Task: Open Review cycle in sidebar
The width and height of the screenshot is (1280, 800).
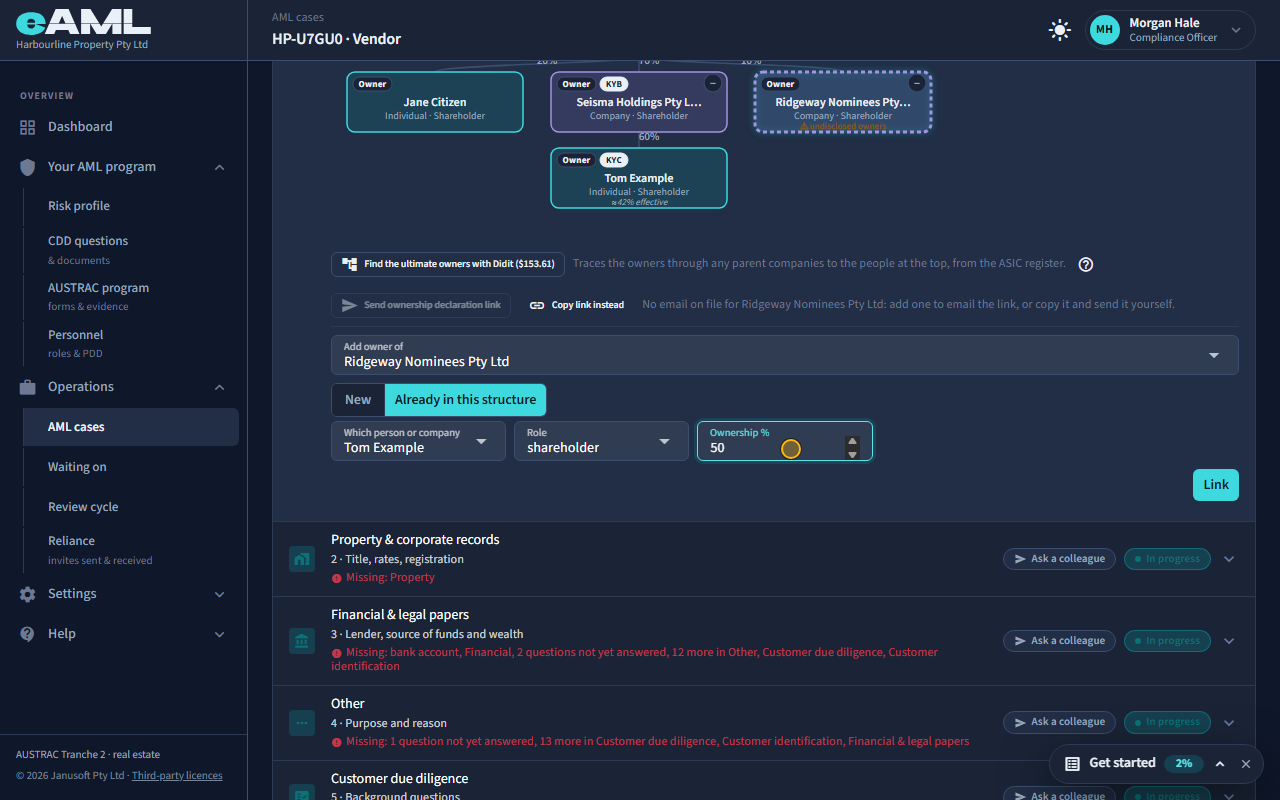Action: tap(83, 507)
